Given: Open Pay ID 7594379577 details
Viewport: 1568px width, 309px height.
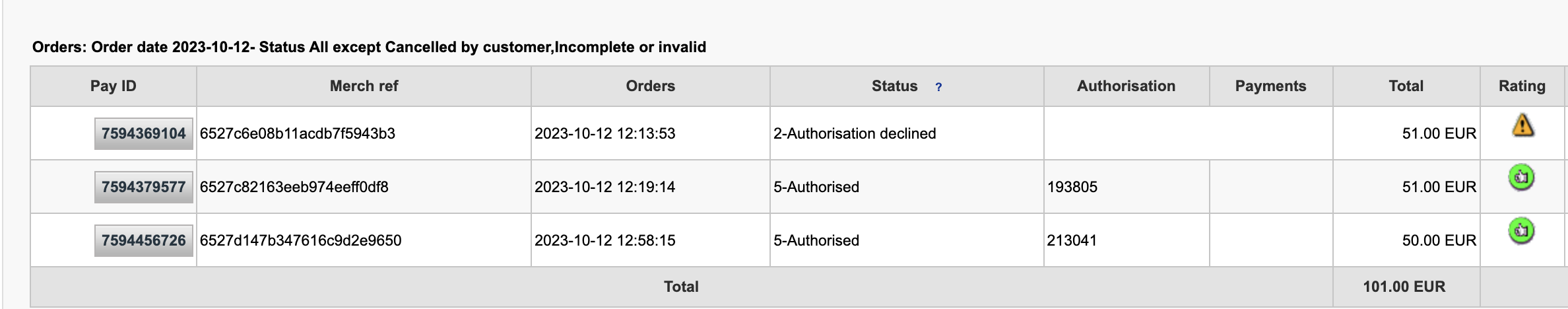Looking at the screenshot, I should pyautogui.click(x=144, y=187).
